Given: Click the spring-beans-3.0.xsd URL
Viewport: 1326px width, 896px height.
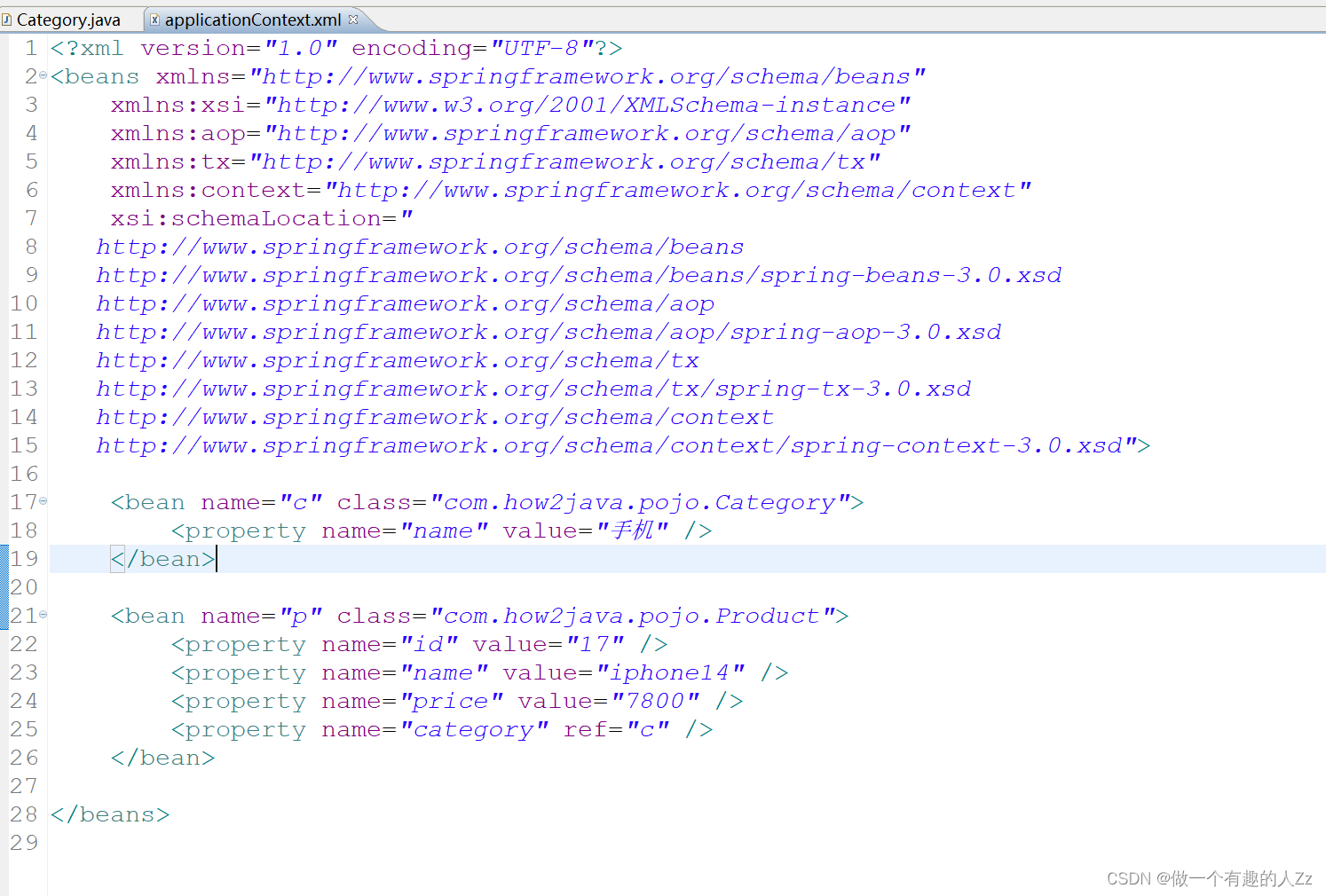Looking at the screenshot, I should pyautogui.click(x=579, y=276).
